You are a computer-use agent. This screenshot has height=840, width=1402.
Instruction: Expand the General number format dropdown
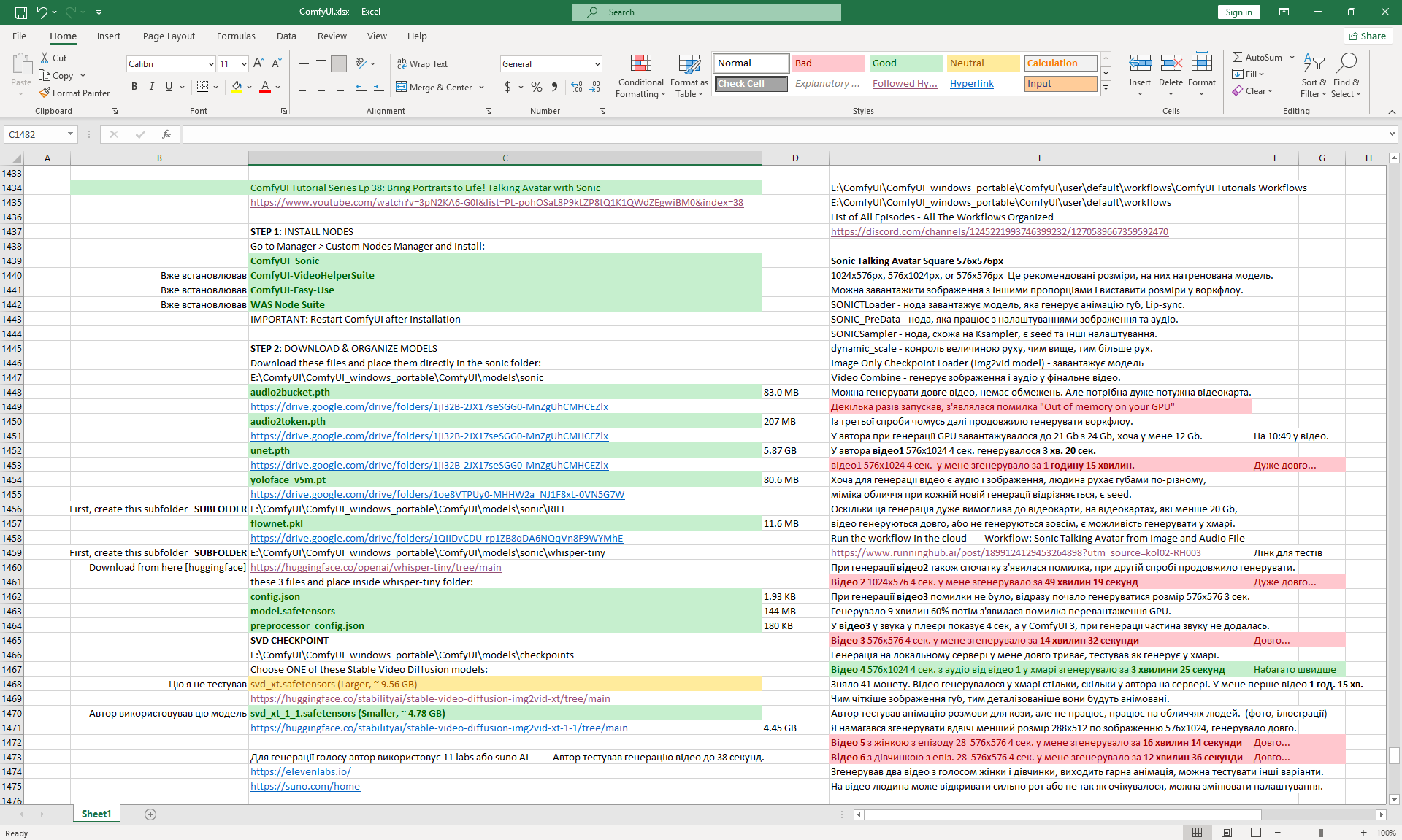[597, 64]
